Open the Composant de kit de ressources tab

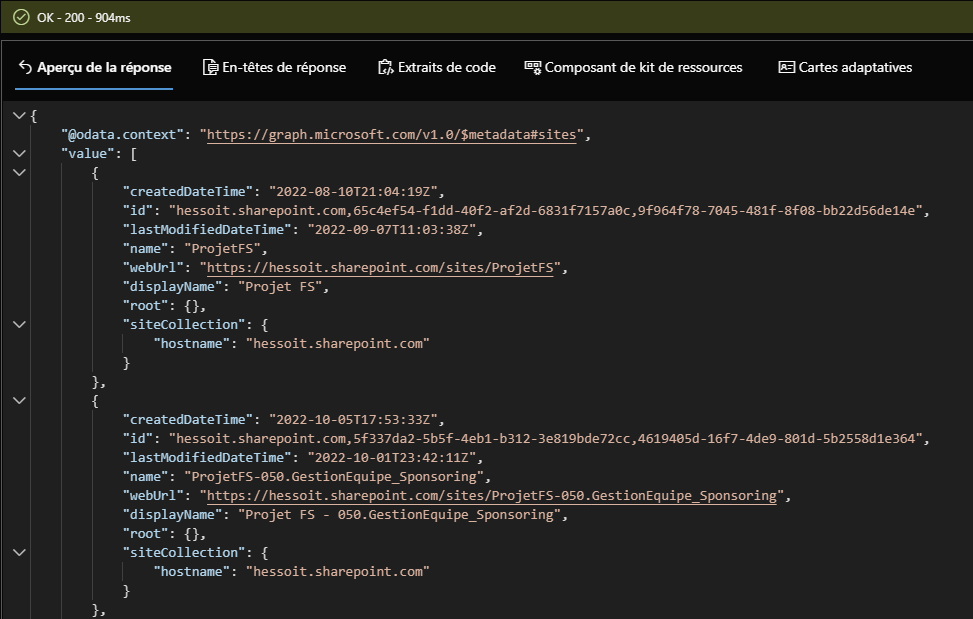[634, 67]
